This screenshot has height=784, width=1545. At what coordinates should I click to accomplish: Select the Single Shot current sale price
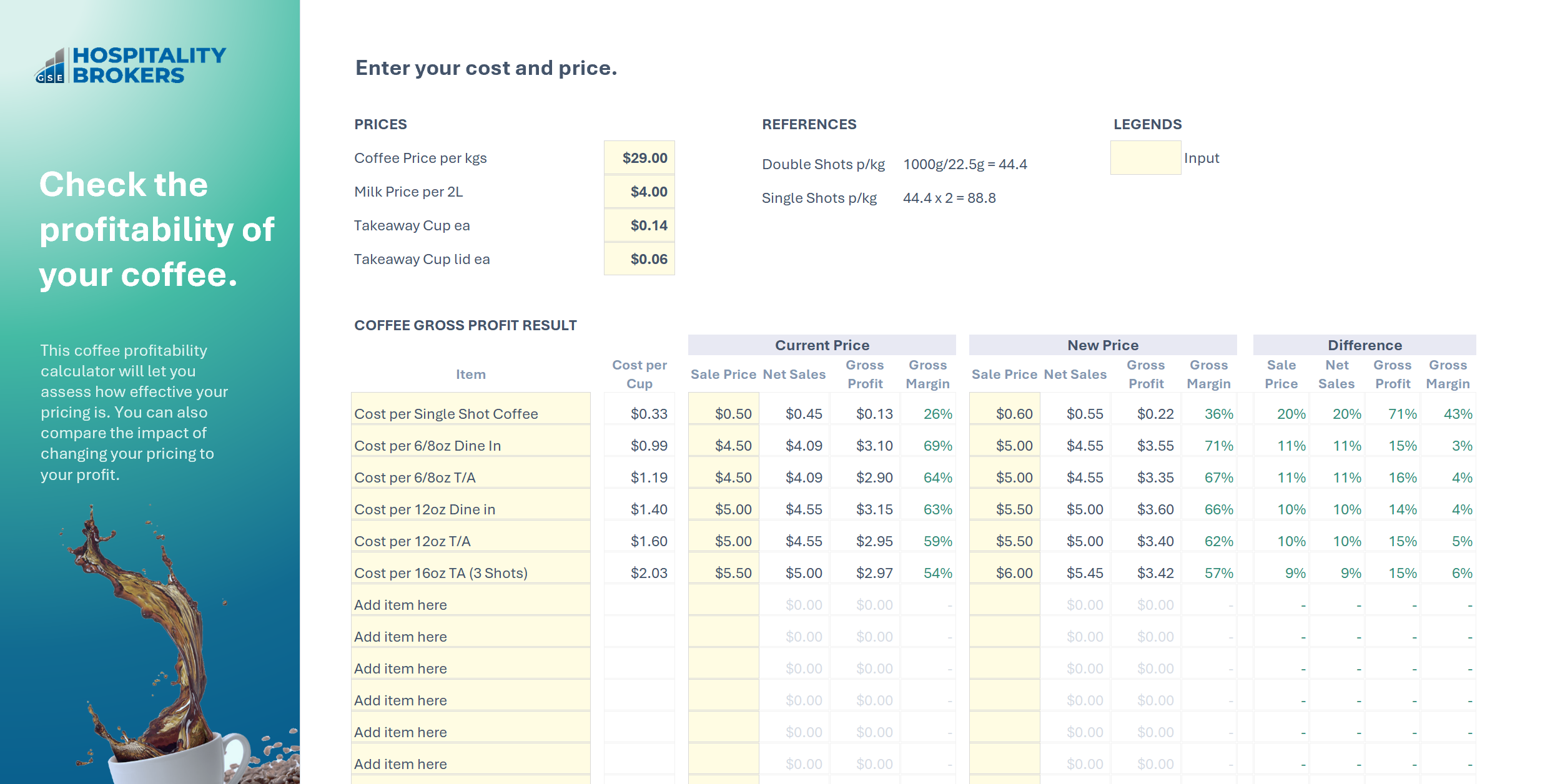point(723,409)
